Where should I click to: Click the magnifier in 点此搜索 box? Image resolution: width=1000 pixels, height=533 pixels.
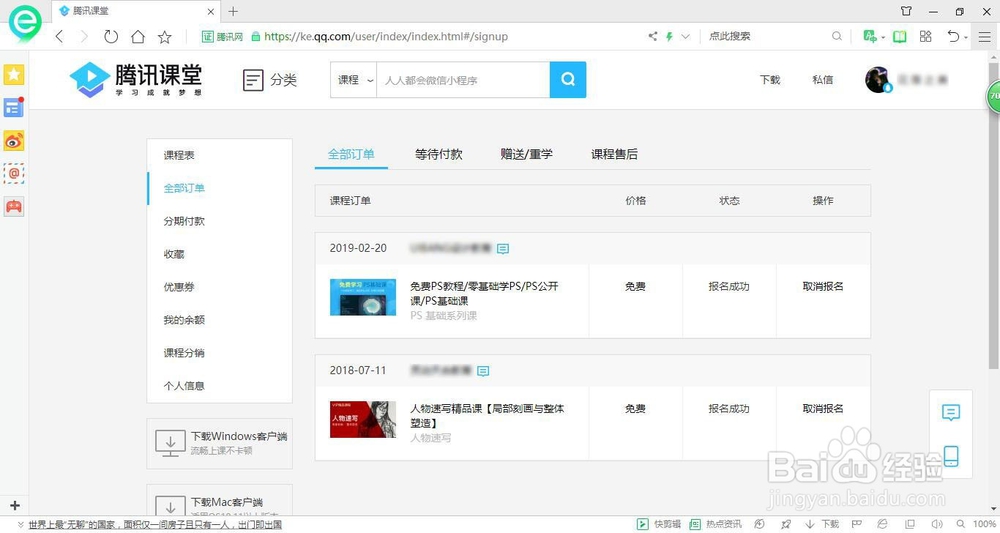837,36
